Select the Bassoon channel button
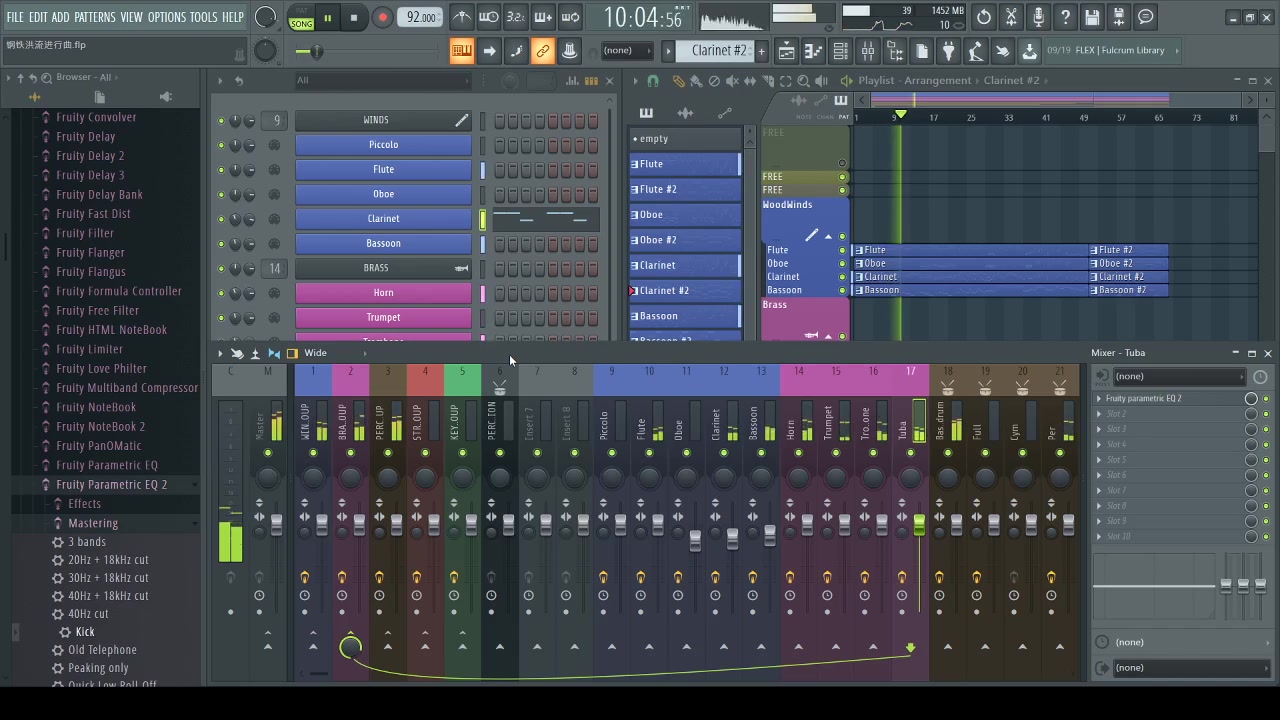The height and width of the screenshot is (720, 1280). click(x=383, y=243)
